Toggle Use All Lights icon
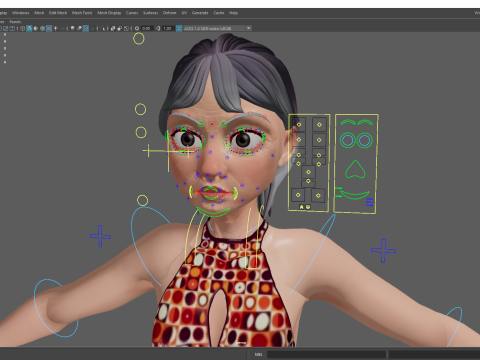 coord(55,28)
